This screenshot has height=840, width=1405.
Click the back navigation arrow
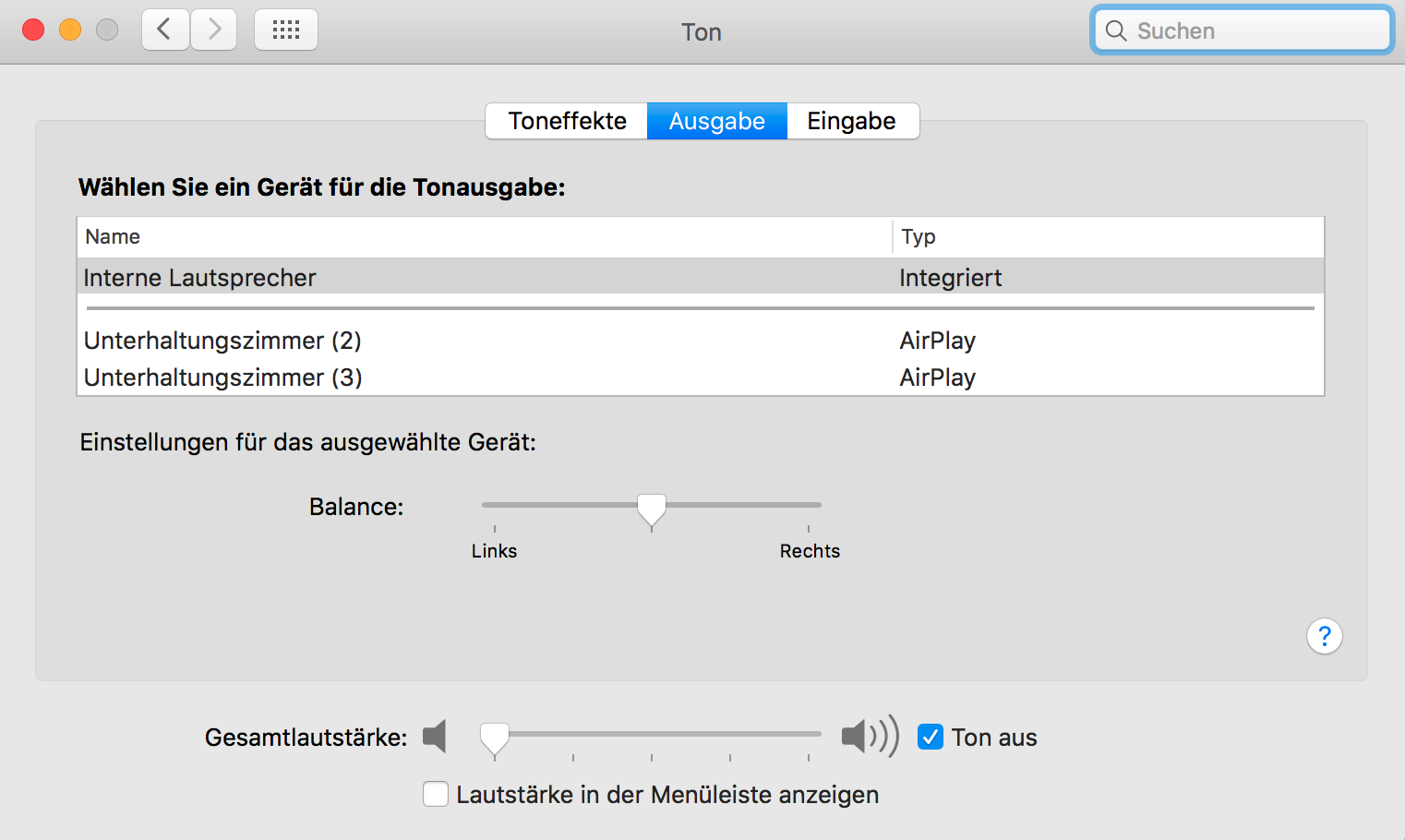[x=165, y=30]
